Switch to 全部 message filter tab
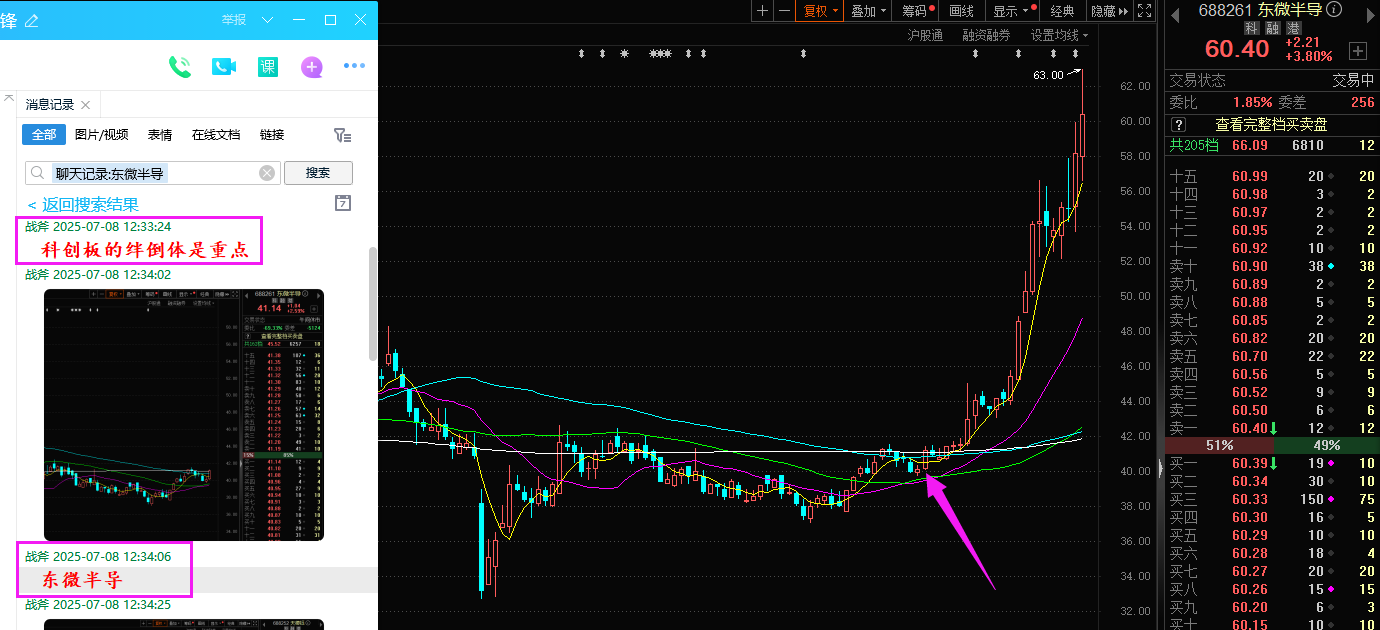 [44, 135]
